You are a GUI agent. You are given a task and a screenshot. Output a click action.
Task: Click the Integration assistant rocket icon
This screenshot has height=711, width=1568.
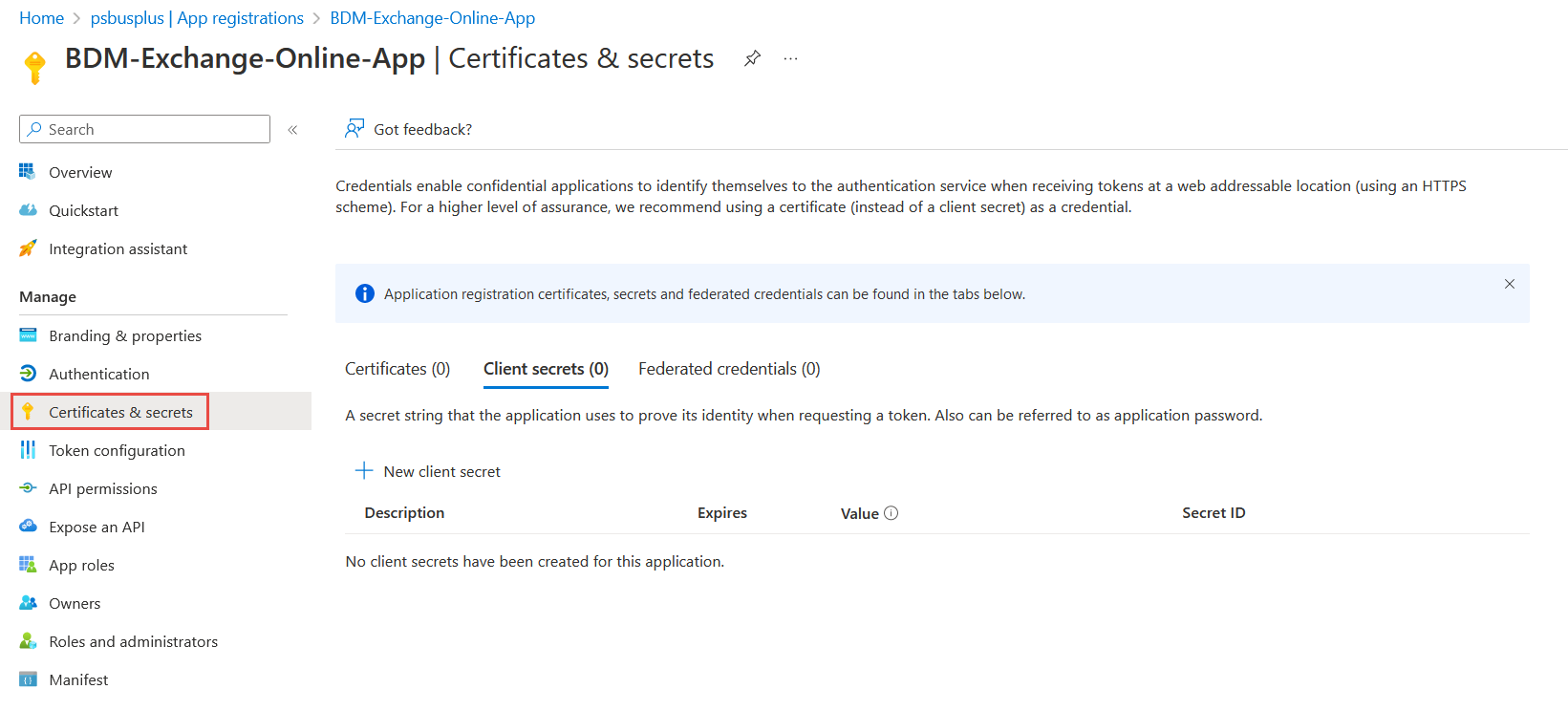point(28,248)
